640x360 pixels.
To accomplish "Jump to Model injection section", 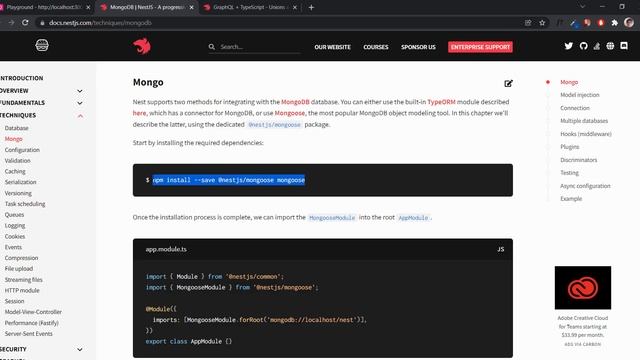I will tap(580, 95).
